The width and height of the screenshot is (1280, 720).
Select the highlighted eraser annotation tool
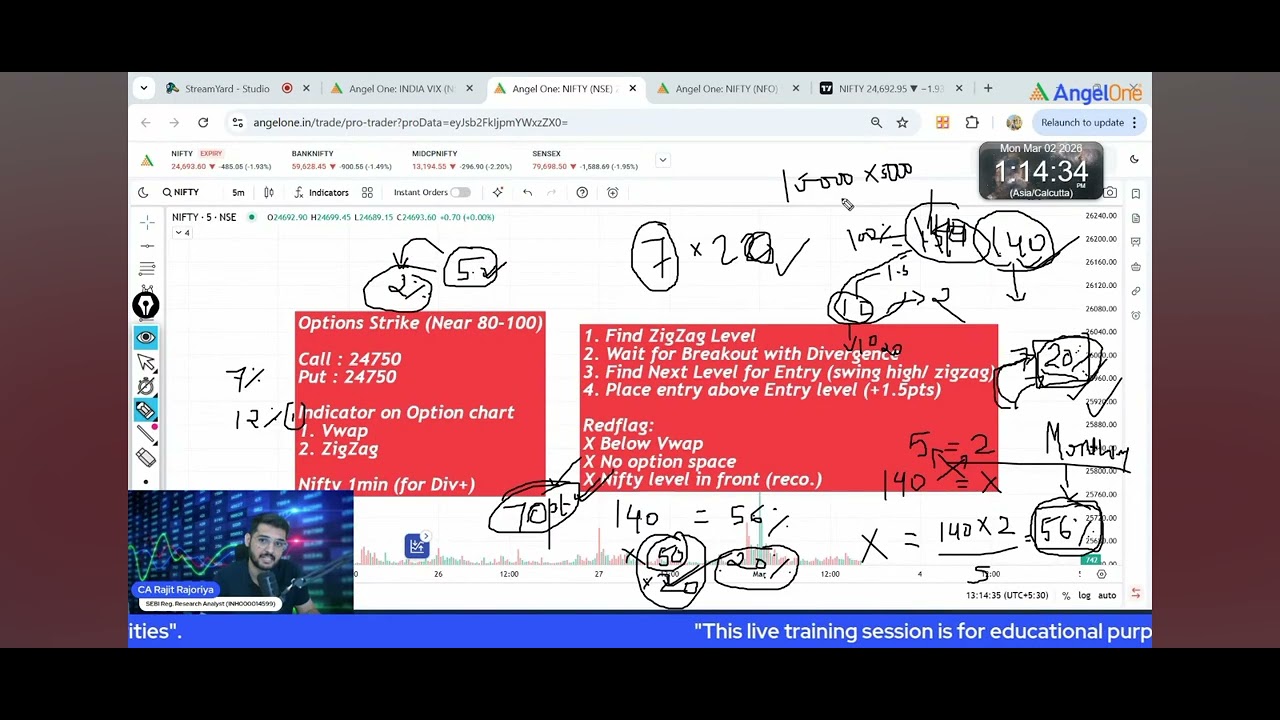pos(146,410)
